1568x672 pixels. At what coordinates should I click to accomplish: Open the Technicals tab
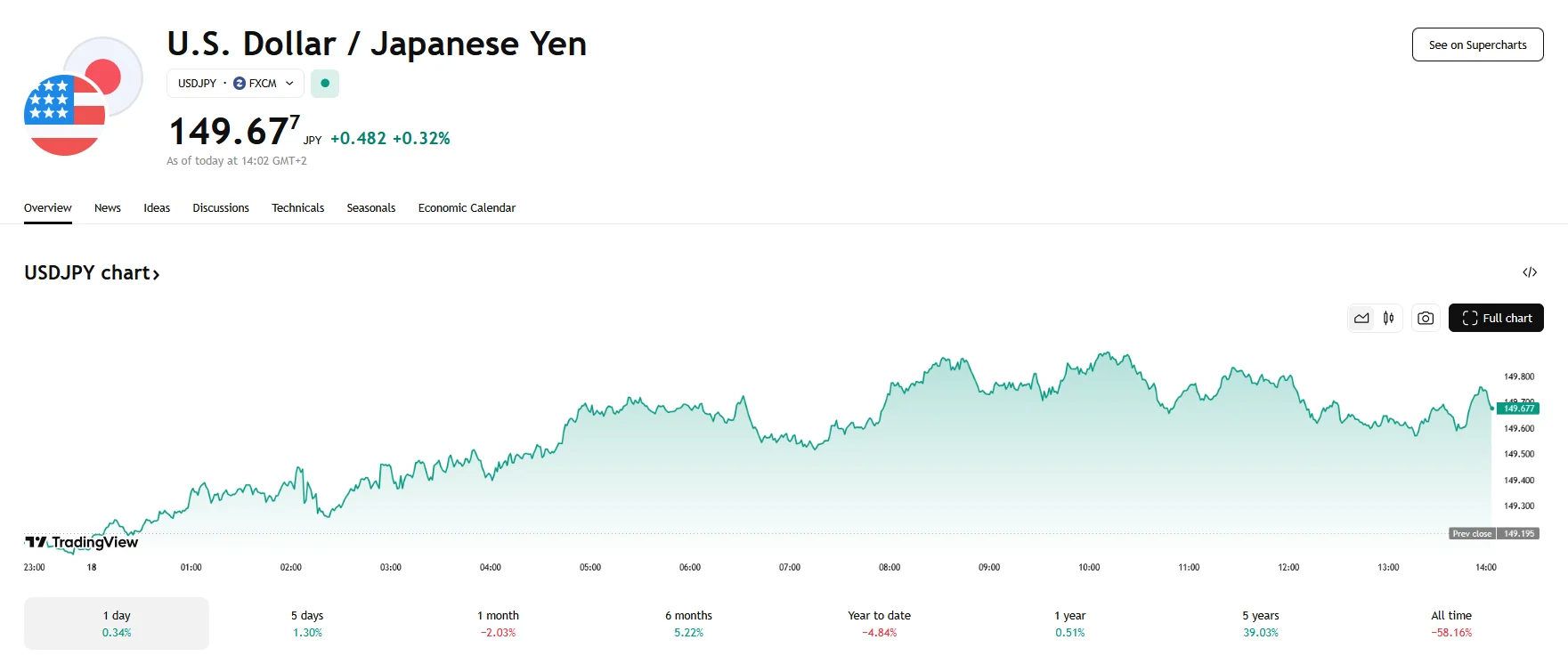[x=297, y=208]
